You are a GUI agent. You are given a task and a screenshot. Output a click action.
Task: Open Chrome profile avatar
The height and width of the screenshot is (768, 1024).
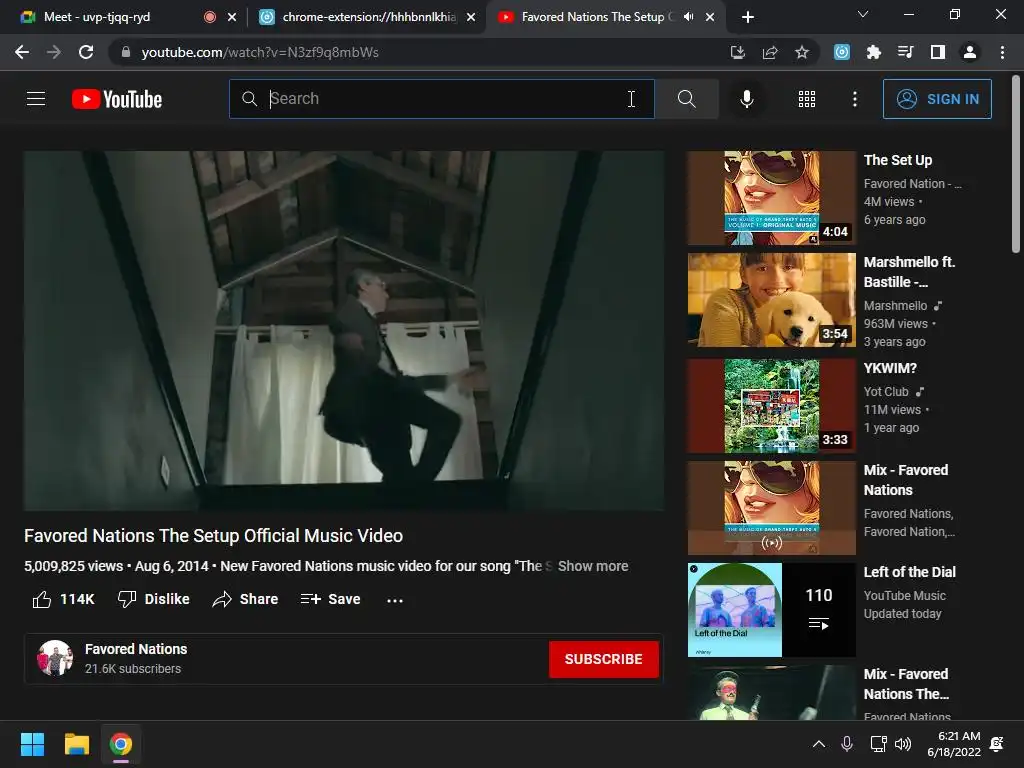(970, 52)
